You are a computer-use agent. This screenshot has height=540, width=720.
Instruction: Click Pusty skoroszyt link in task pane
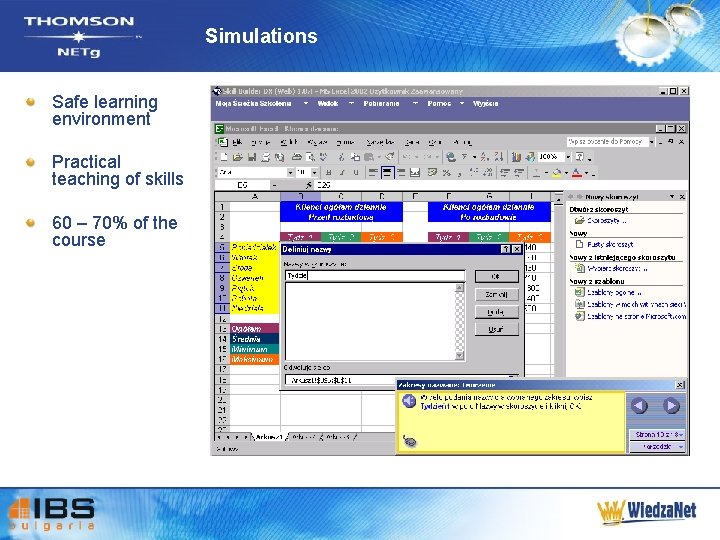pyautogui.click(x=610, y=244)
